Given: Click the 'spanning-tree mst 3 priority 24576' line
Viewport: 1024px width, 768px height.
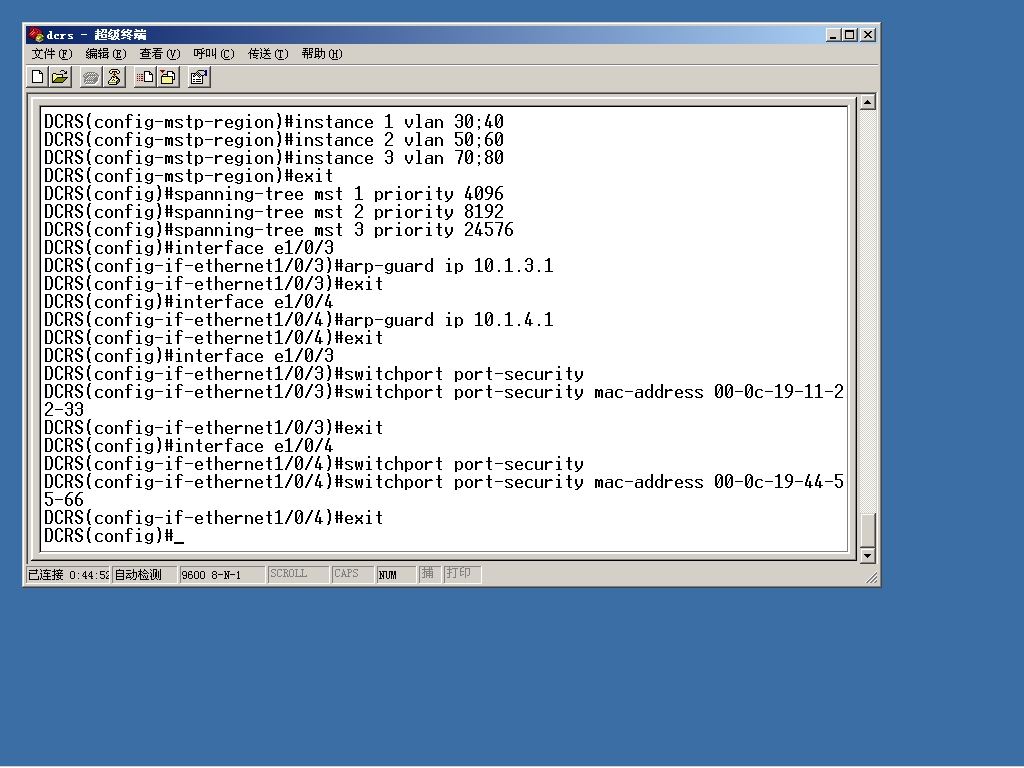Looking at the screenshot, I should pyautogui.click(x=279, y=230).
